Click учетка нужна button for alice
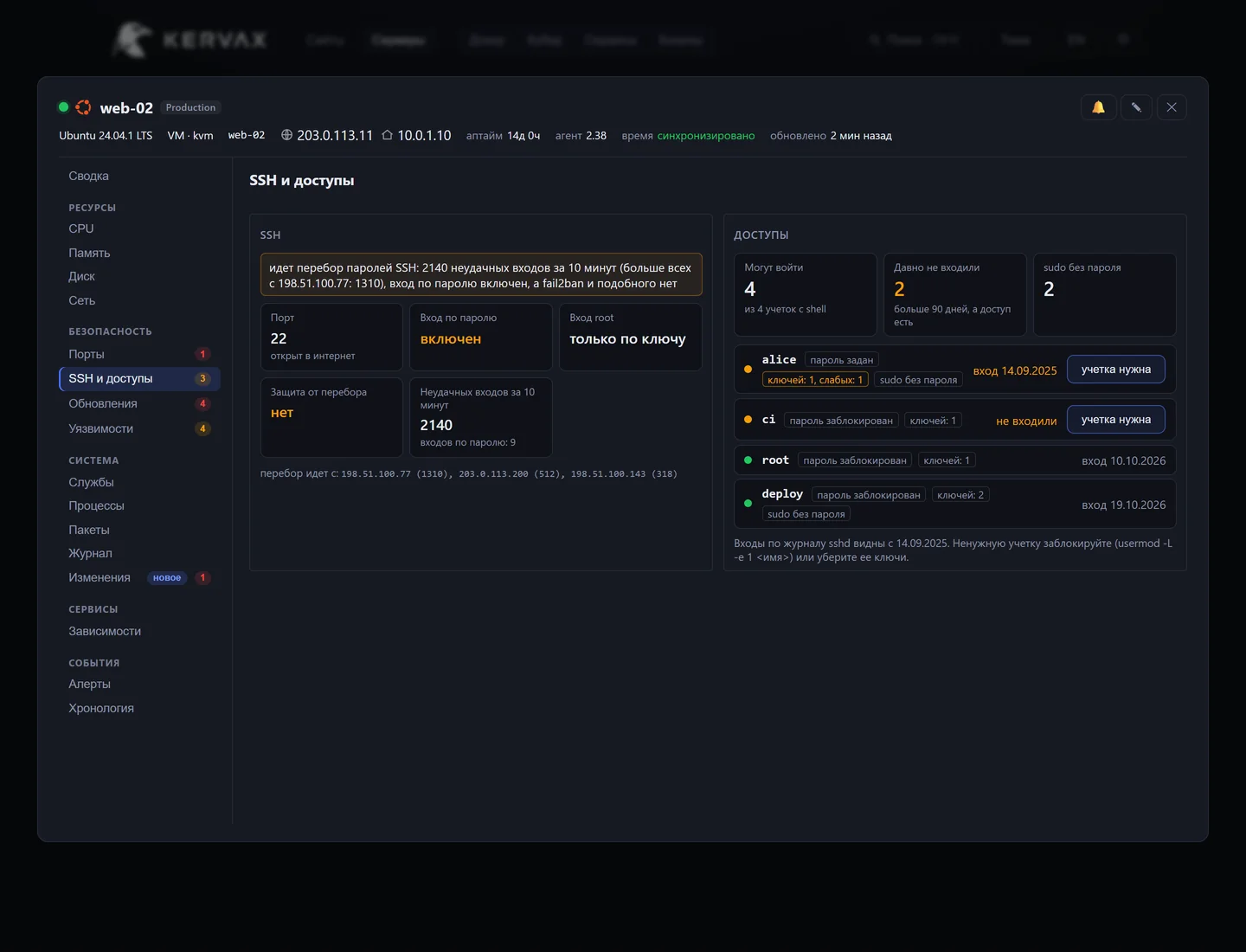Screen dimensions: 1246x952 (1115, 370)
